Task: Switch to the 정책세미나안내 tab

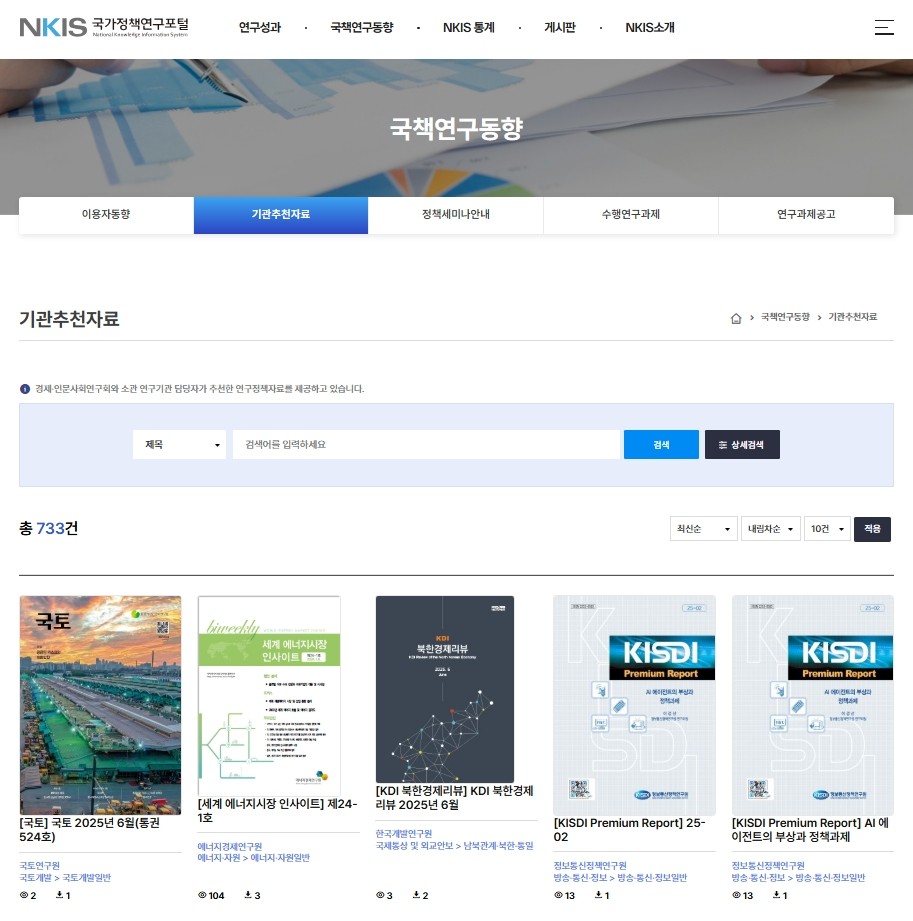Action: (x=455, y=215)
